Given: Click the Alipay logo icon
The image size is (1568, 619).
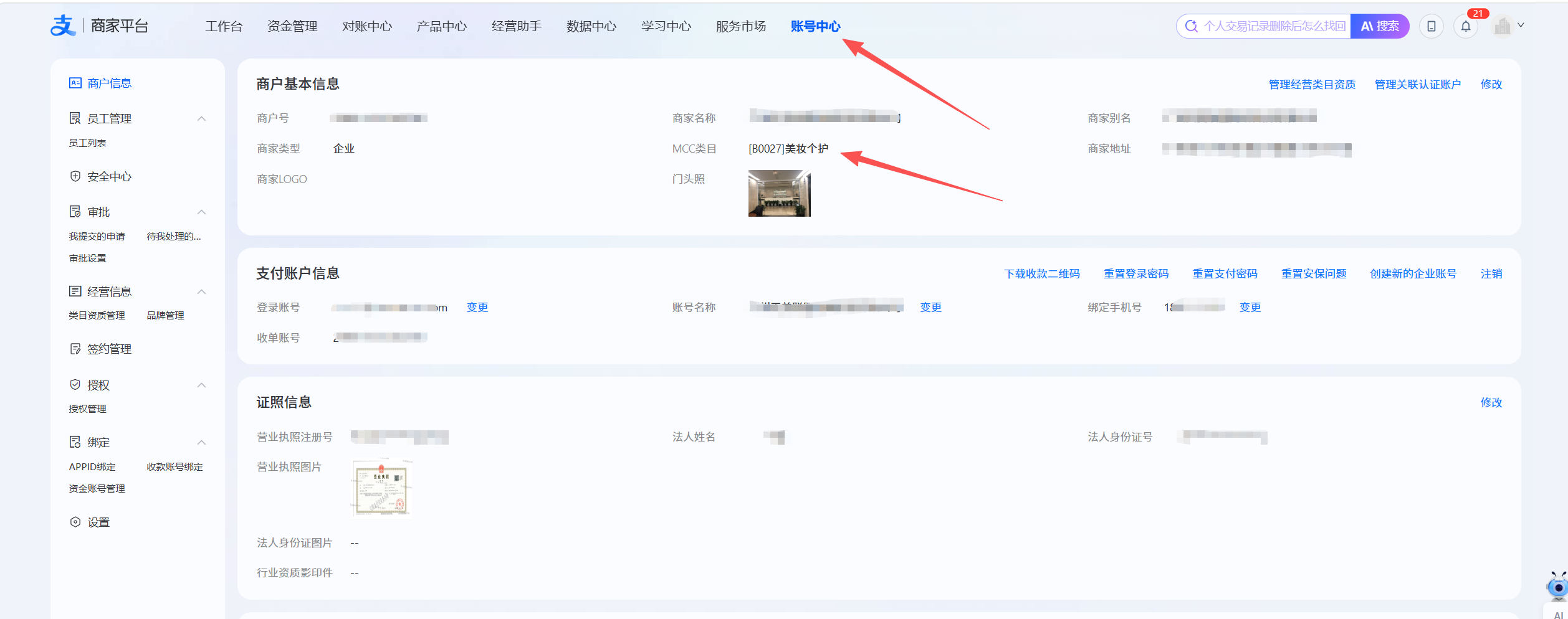Looking at the screenshot, I should [x=63, y=26].
